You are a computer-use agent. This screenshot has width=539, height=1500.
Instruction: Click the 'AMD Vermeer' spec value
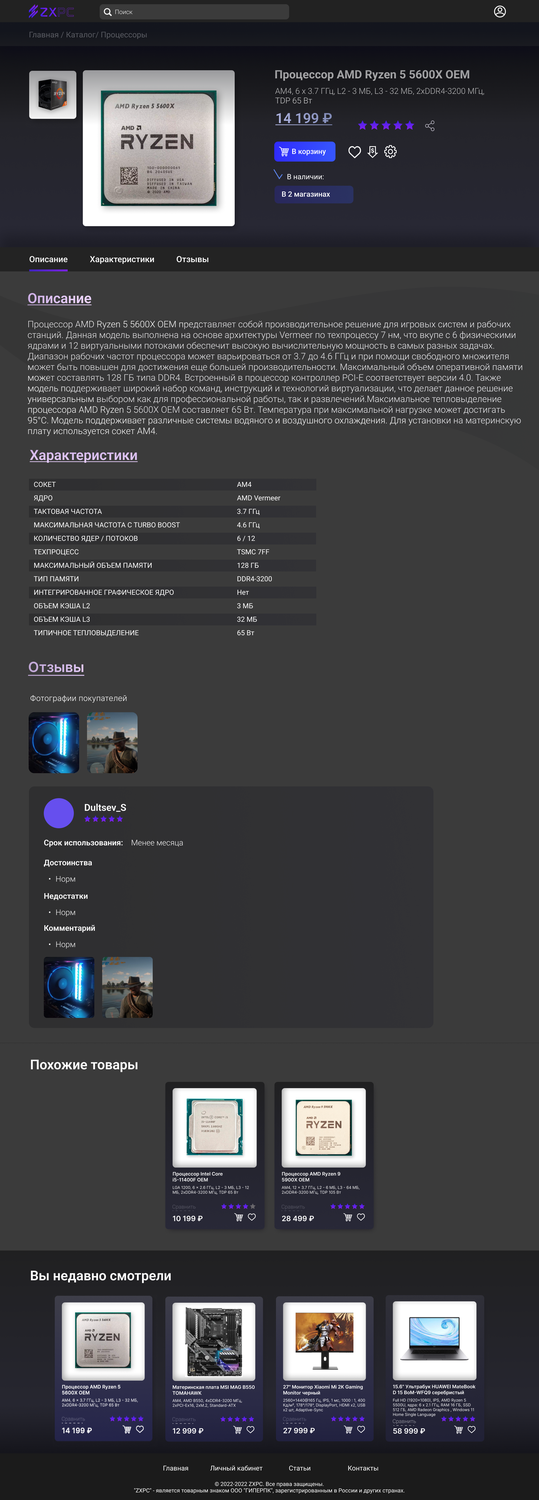pos(258,498)
